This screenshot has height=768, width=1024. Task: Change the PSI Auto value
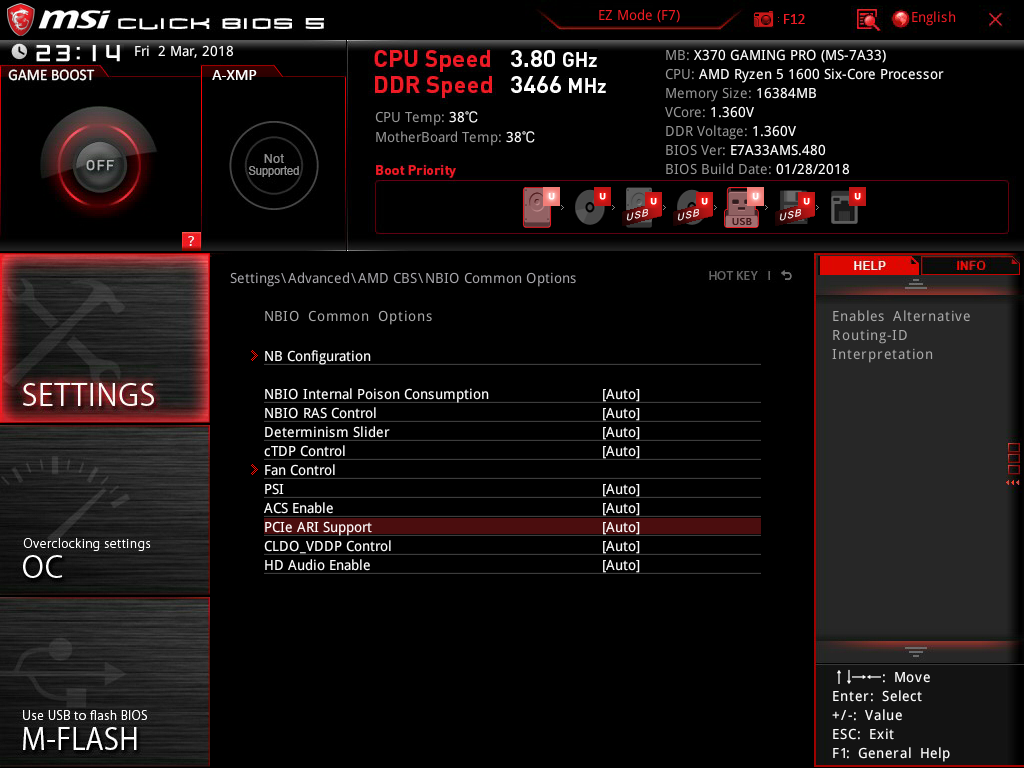coord(620,489)
